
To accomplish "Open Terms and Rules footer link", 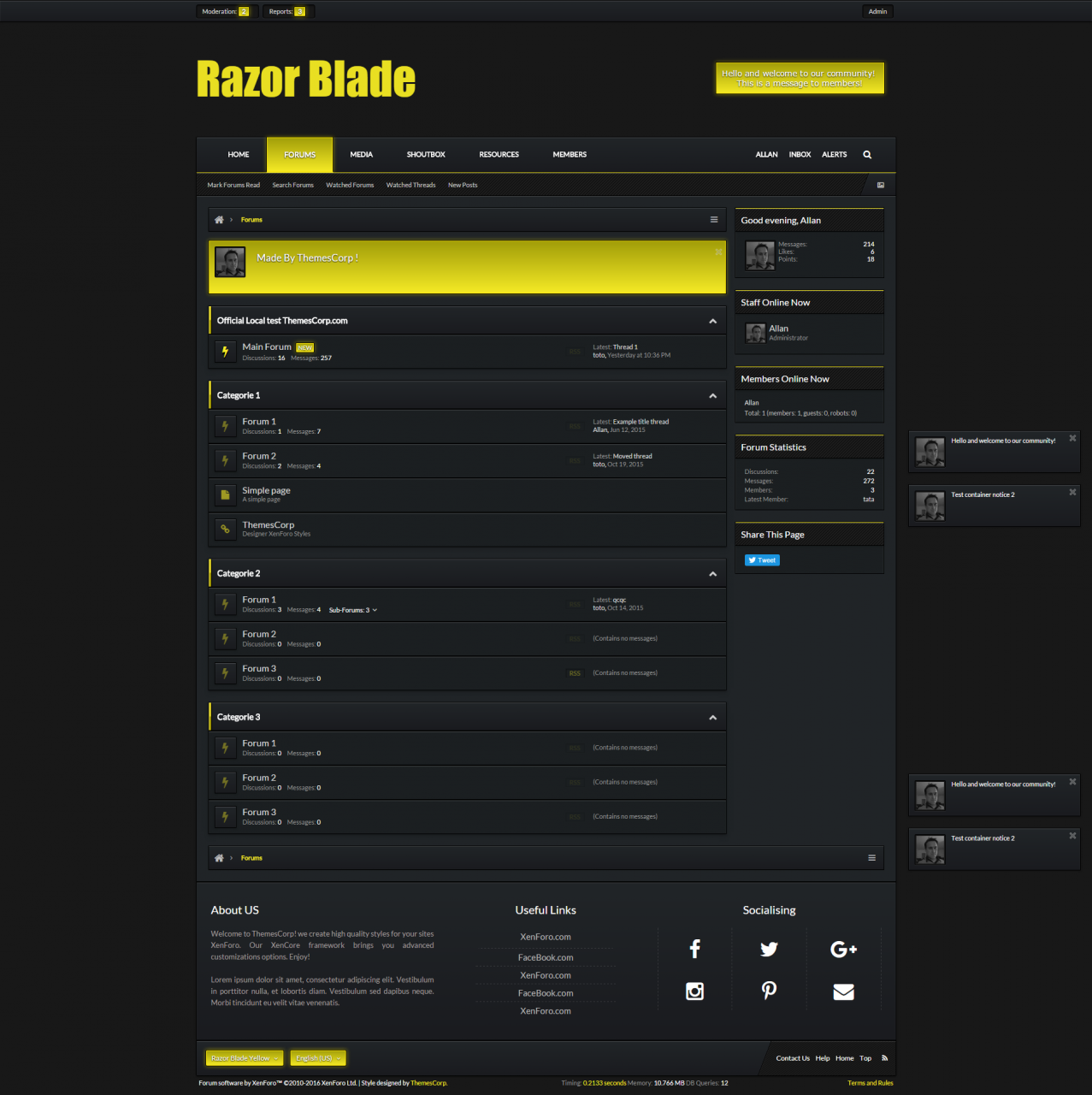I will [870, 1083].
